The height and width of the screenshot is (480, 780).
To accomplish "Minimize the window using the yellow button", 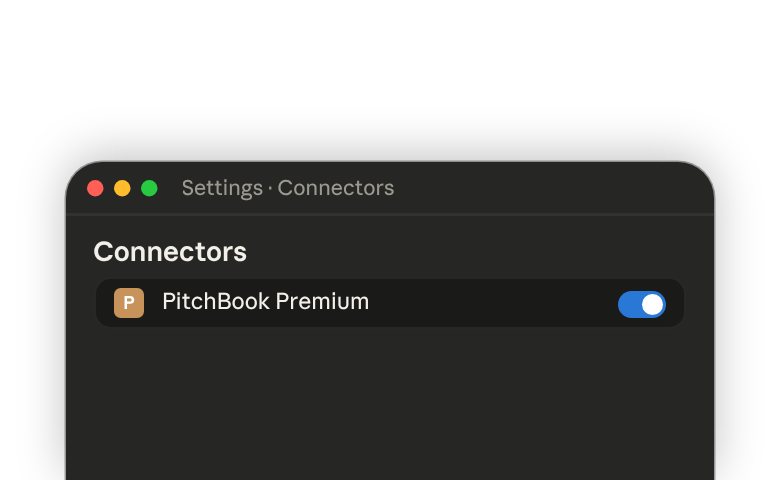I will 122,189.
